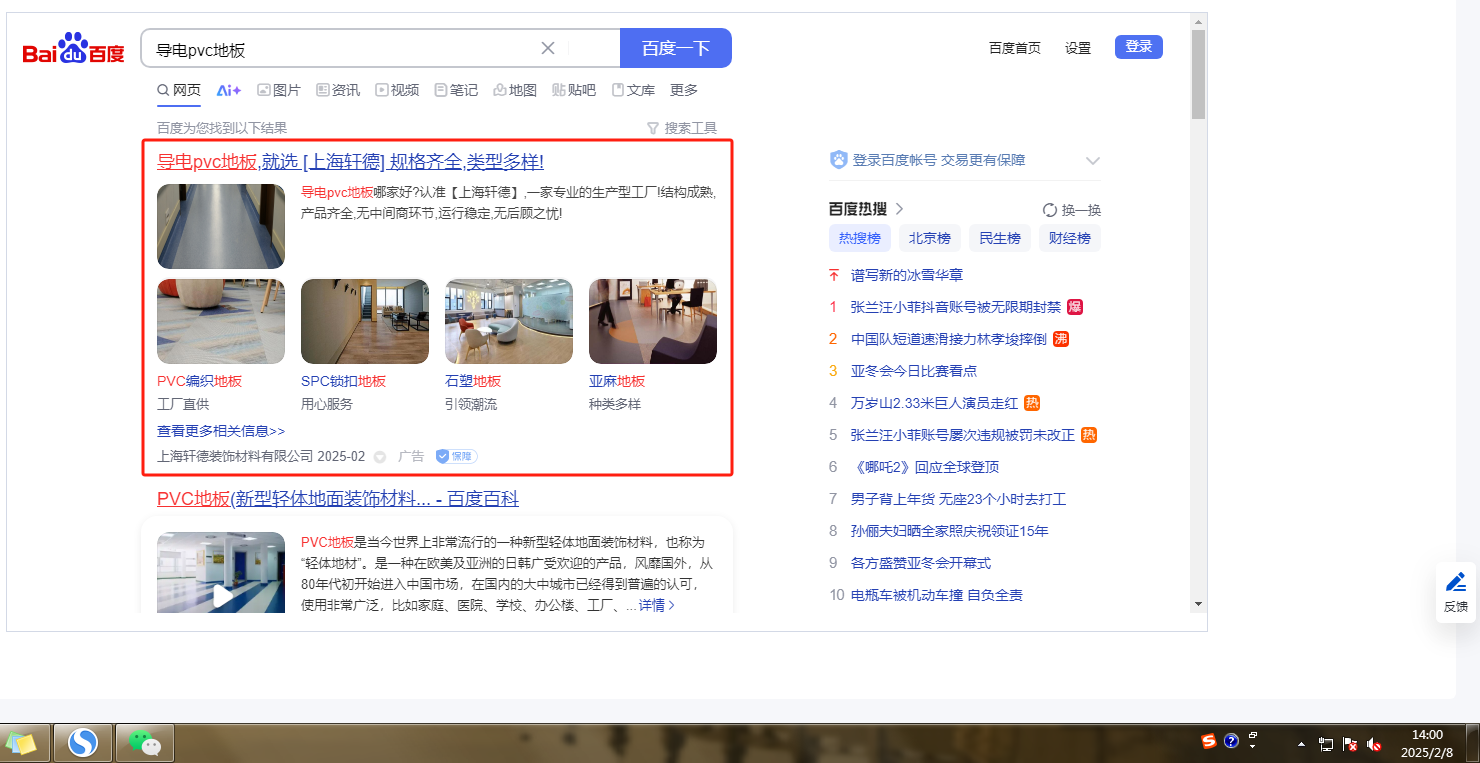Open the 搜索工具 filter
Screen dimensions: 1480x763
(x=682, y=128)
